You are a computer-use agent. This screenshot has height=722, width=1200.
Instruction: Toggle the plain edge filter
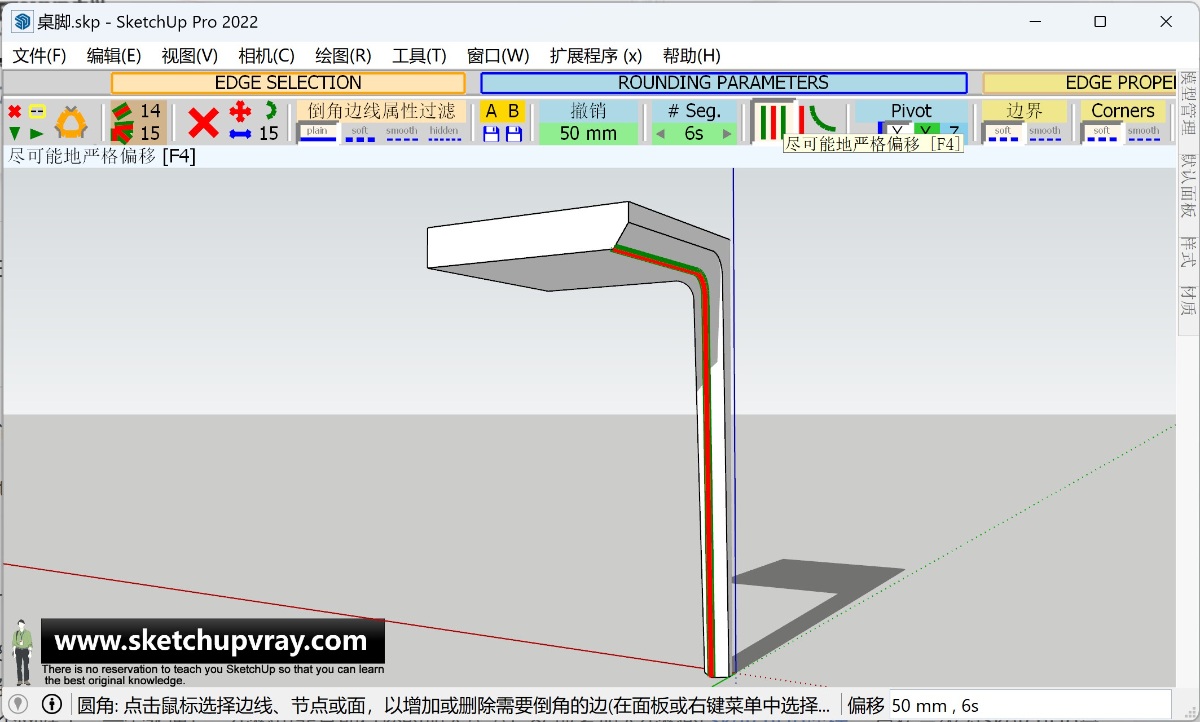pyautogui.click(x=318, y=133)
